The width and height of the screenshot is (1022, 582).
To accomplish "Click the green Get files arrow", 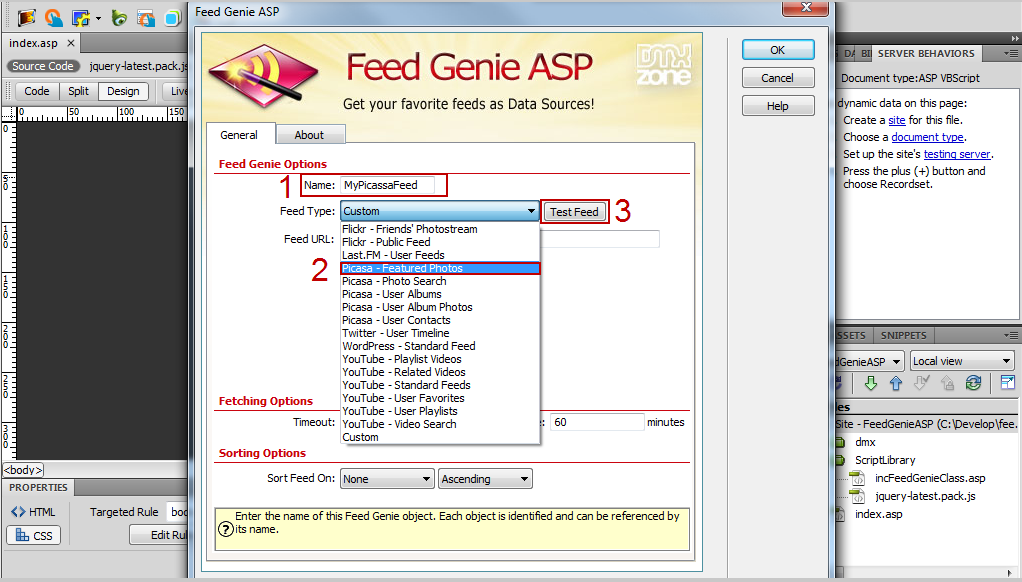I will [871, 383].
